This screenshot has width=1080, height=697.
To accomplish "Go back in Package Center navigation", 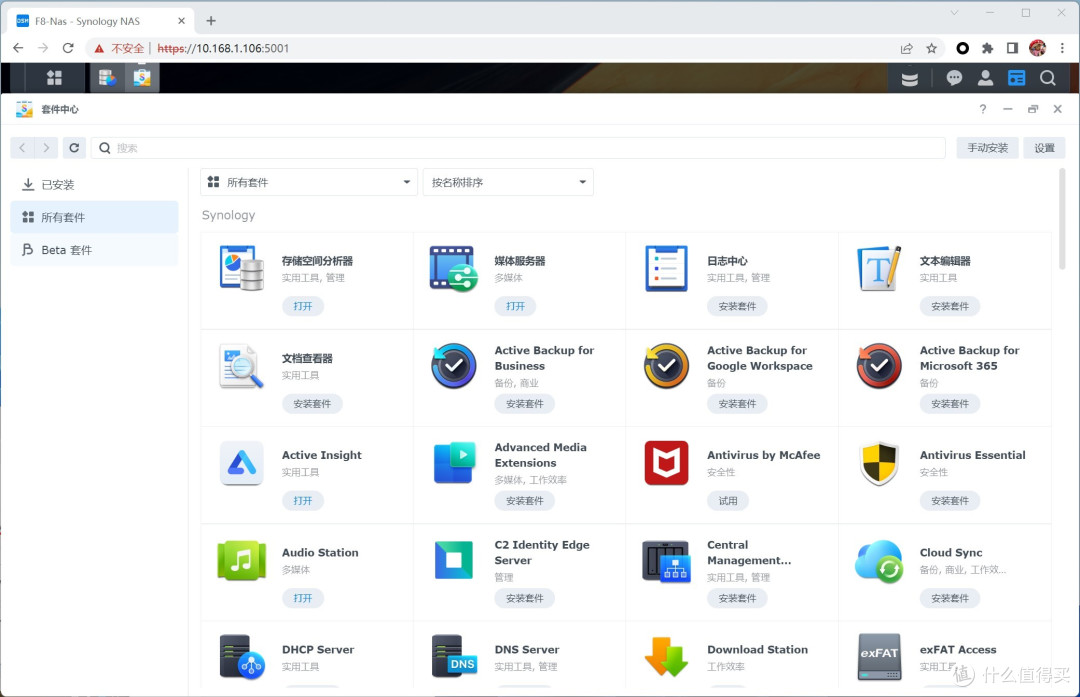I will coord(22,147).
